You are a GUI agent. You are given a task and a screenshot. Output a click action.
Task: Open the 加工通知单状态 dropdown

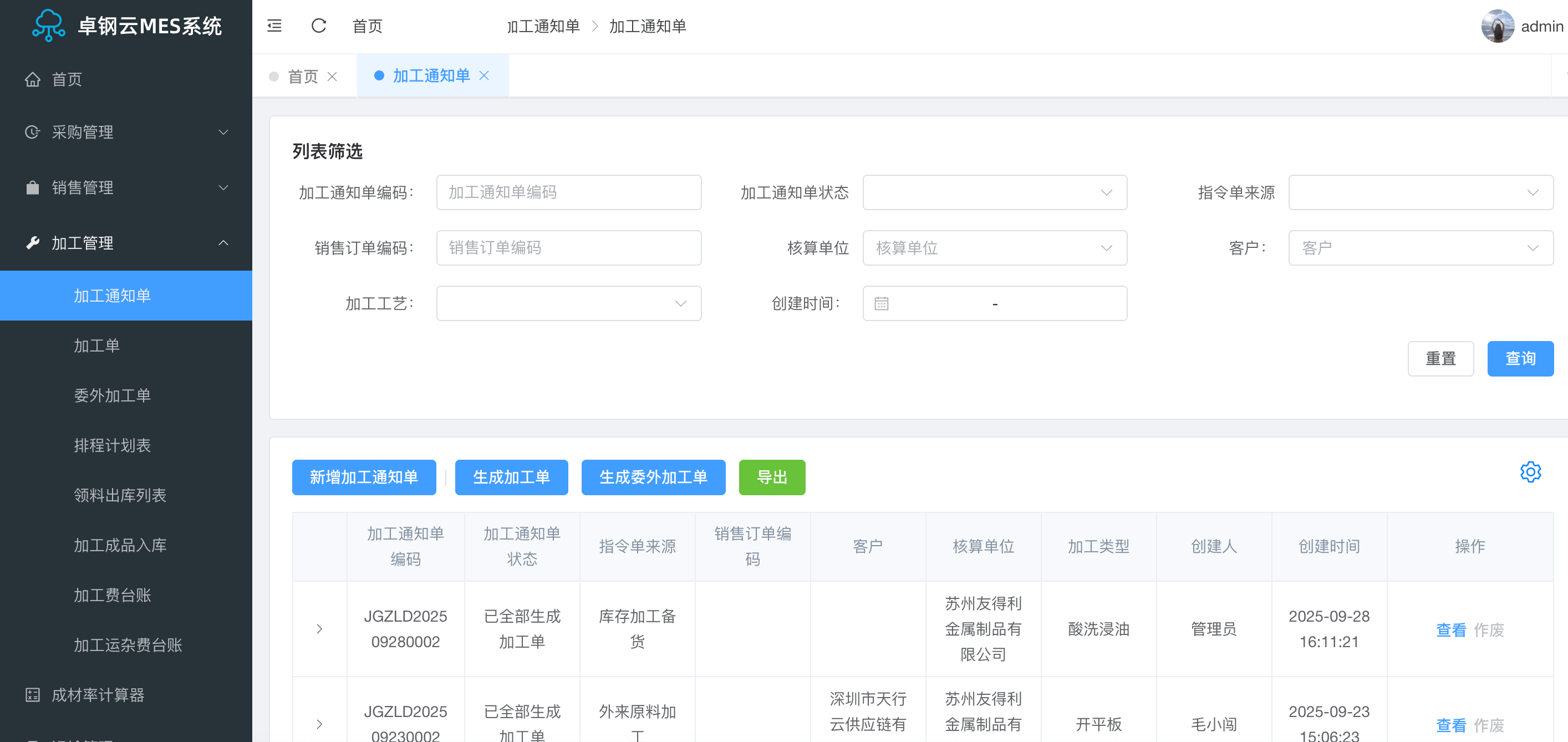pos(994,192)
